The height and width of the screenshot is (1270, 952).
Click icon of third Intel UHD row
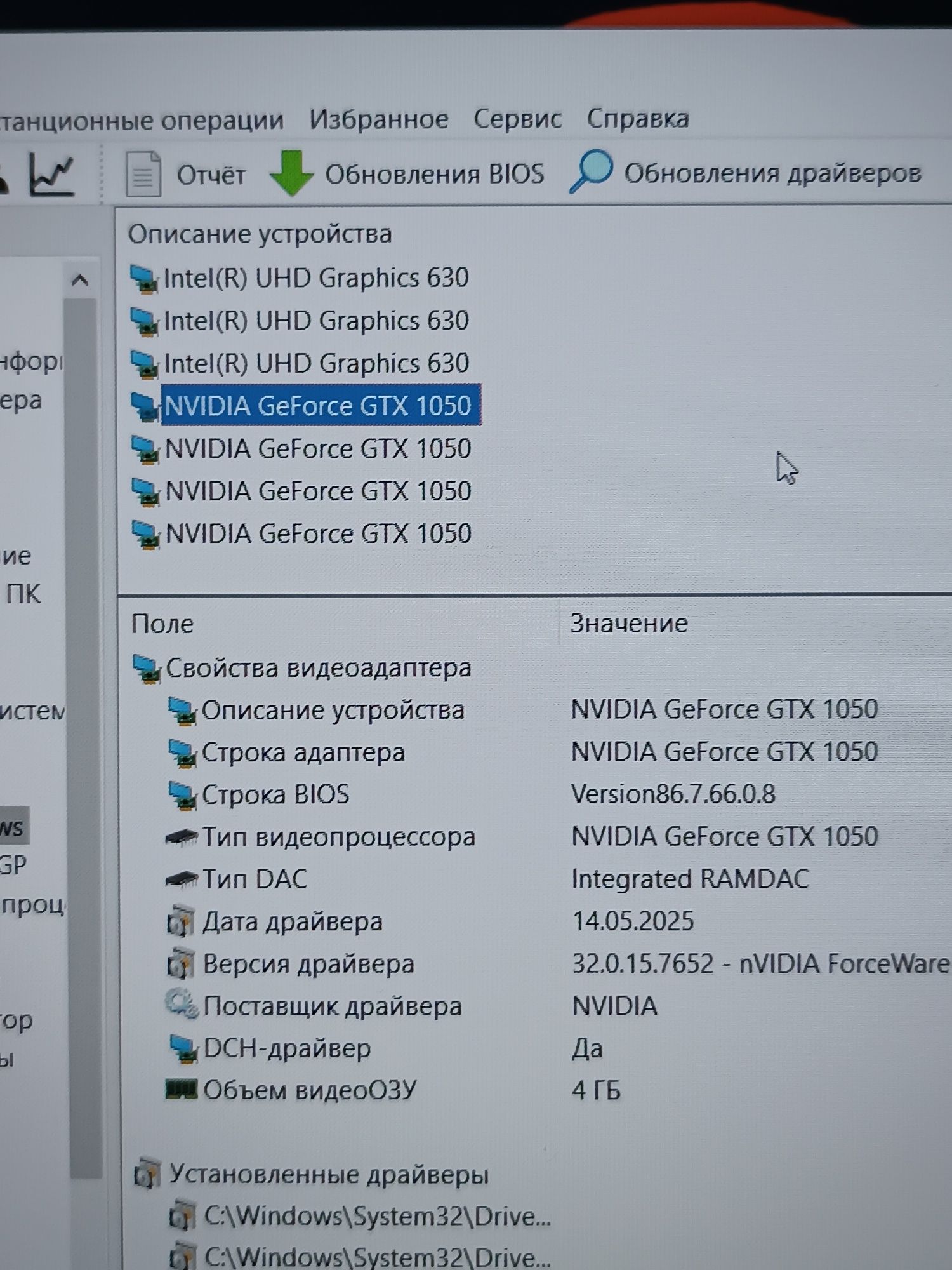click(x=144, y=364)
